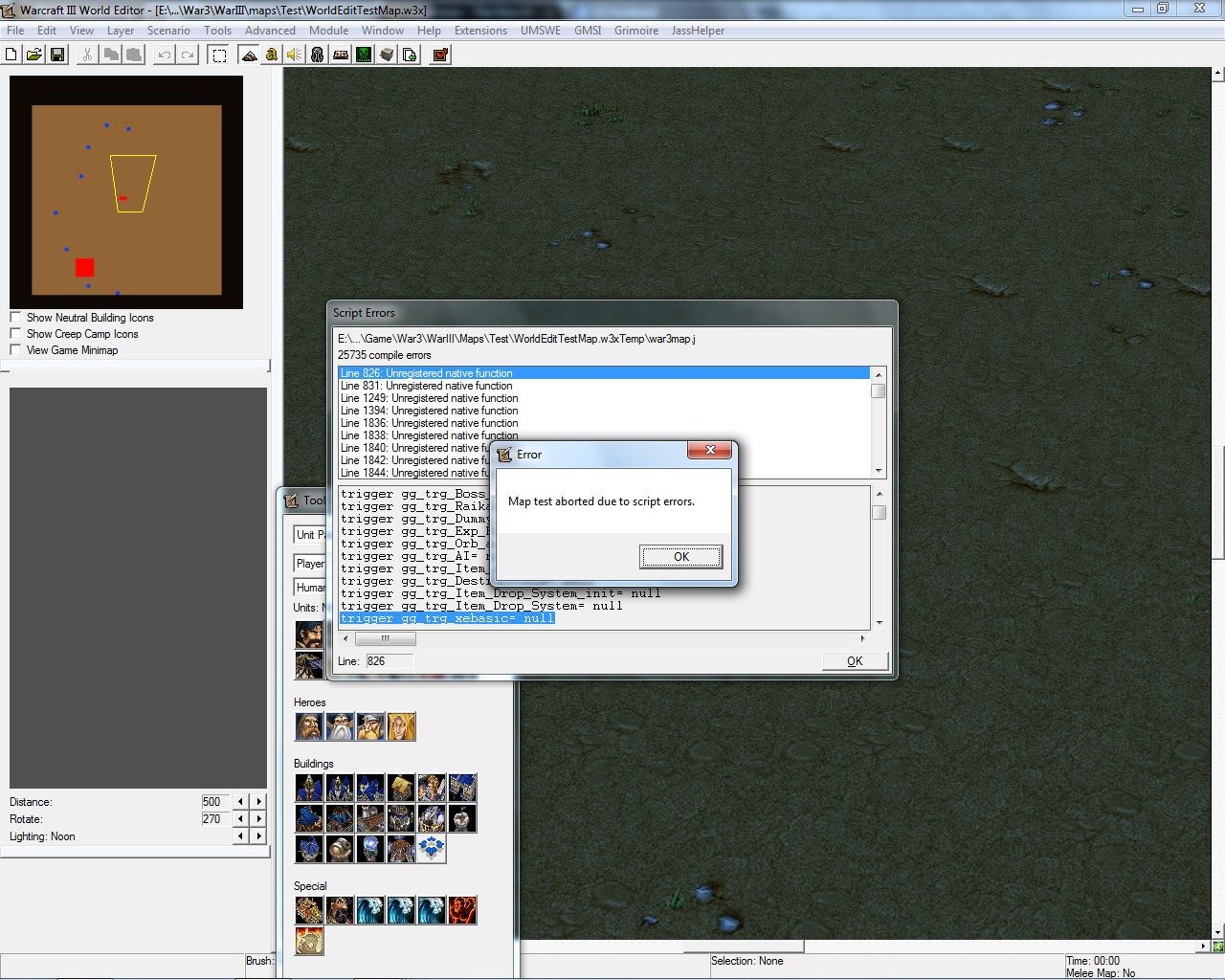Viewport: 1225px width, 980px height.
Task: Decrease Rotate value with left arrow
Action: tap(241, 819)
